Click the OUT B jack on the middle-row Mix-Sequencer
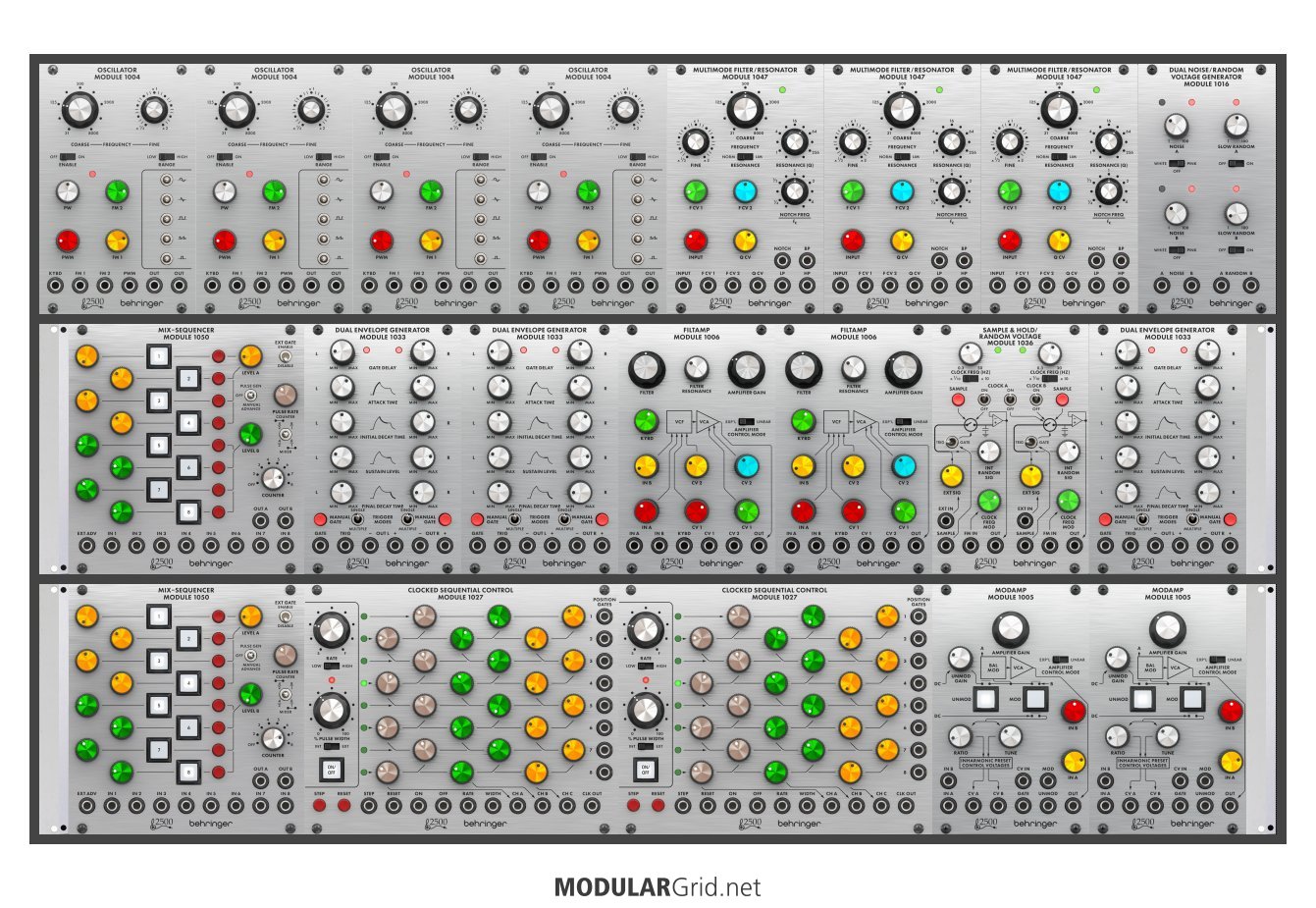1316x908 pixels. pyautogui.click(x=285, y=521)
